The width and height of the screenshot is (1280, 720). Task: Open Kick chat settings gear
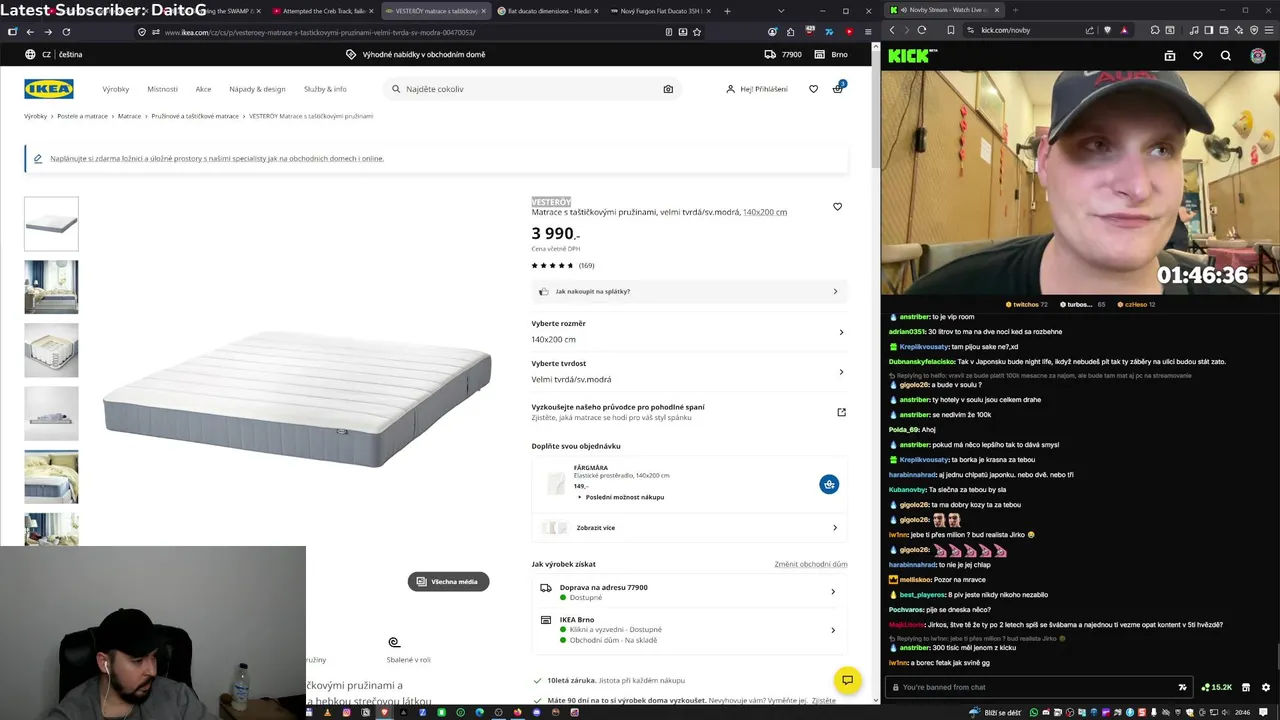tap(1266, 687)
